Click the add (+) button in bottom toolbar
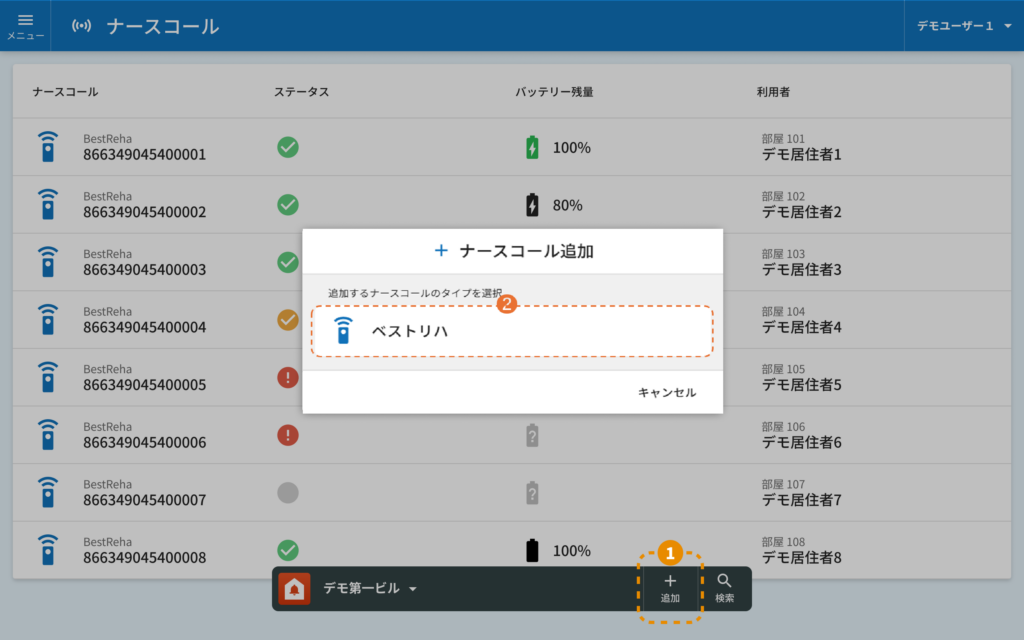Screen dimensions: 1024x640 [x=670, y=588]
